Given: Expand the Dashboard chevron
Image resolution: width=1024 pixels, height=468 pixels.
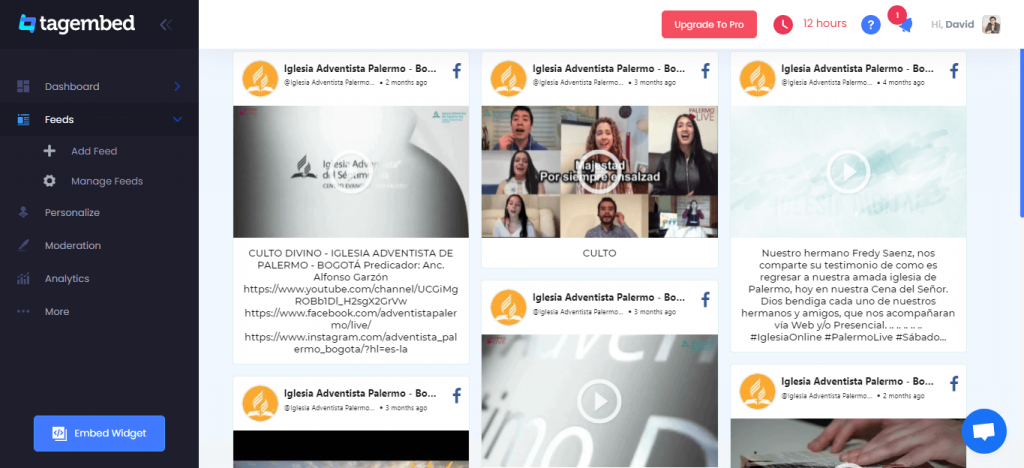Looking at the screenshot, I should [177, 86].
